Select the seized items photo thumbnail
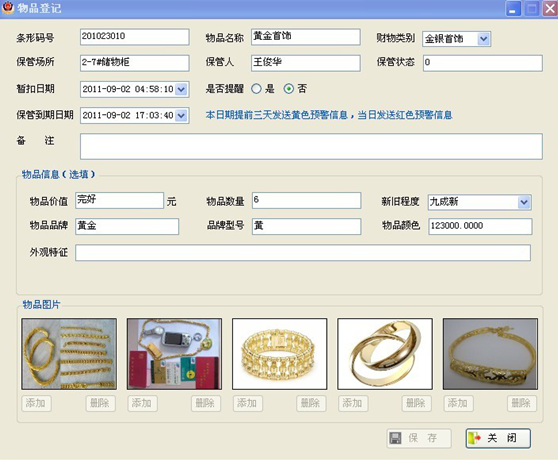Viewport: 558px width, 460px height. pyautogui.click(x=174, y=354)
